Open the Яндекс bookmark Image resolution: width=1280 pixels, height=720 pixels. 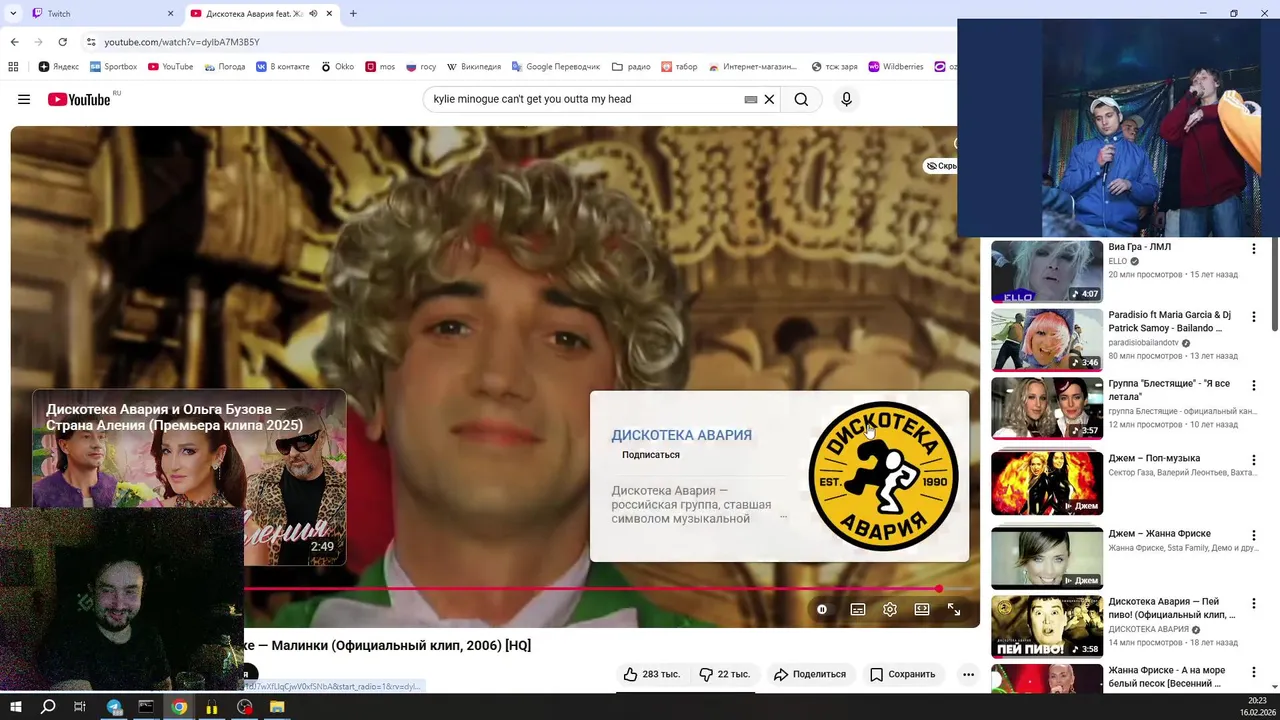point(59,67)
